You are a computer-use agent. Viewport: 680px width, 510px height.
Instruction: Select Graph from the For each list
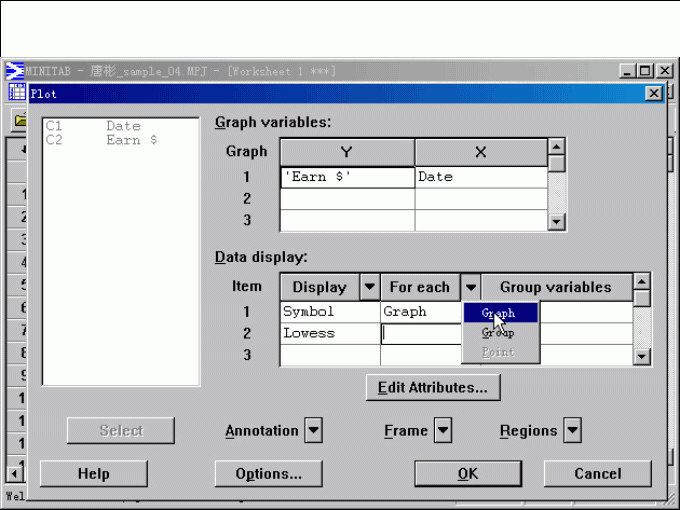pos(500,313)
